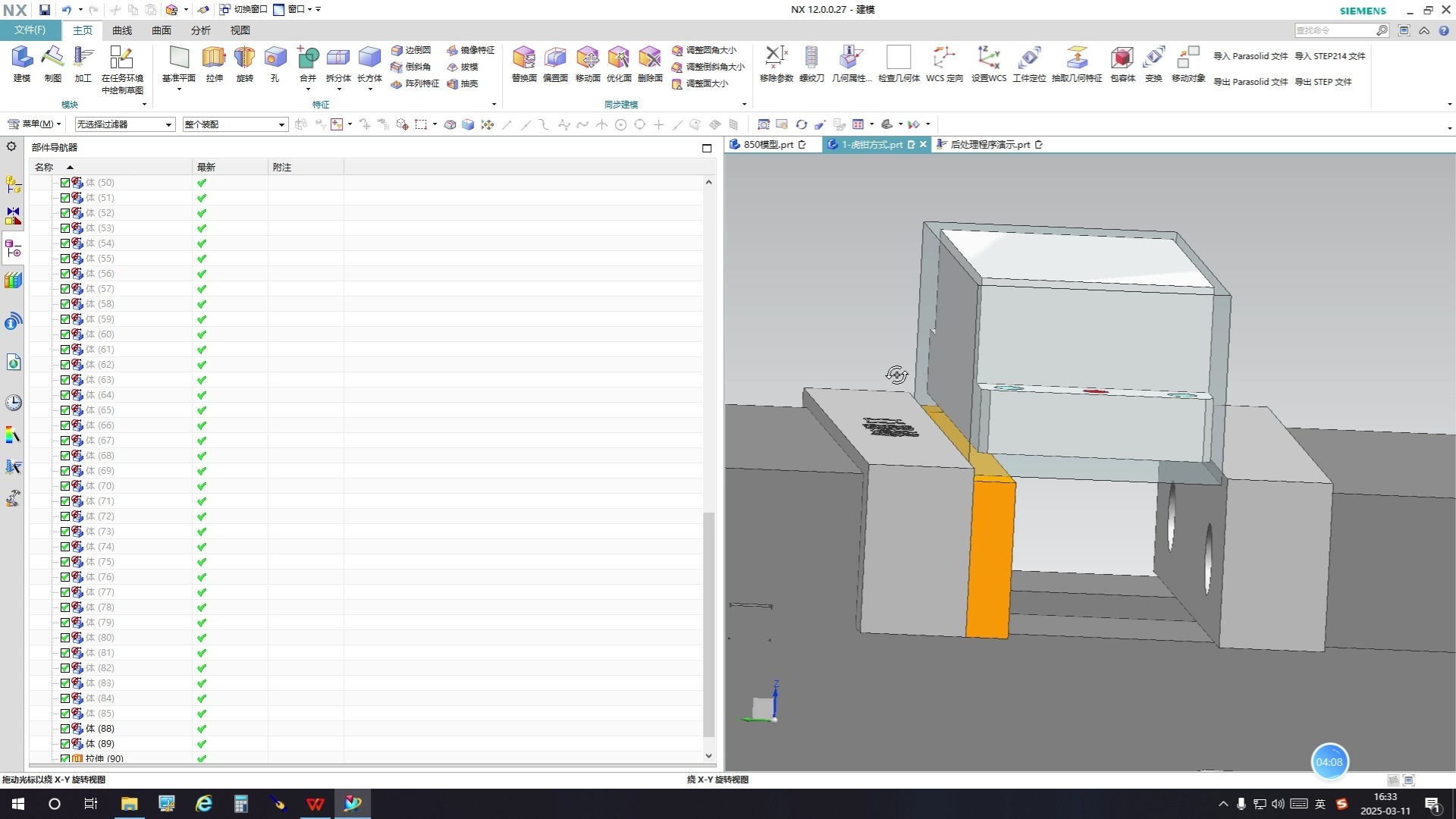Toggle checkbox for 体 (65)
1456x819 pixels.
click(65, 410)
